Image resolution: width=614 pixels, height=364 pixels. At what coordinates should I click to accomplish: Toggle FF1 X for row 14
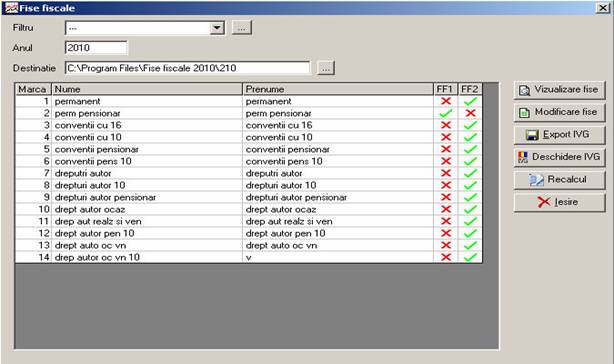point(446,258)
